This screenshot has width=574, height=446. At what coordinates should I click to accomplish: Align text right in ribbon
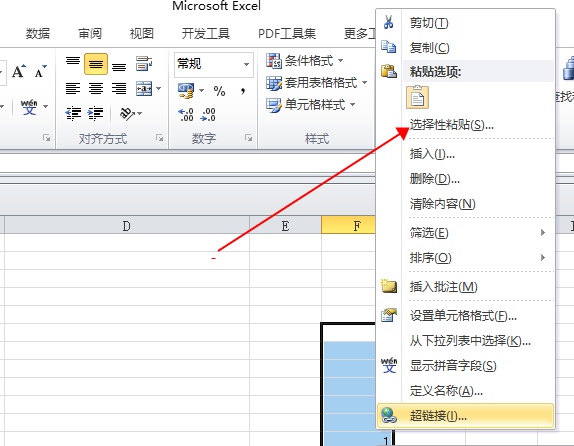pyautogui.click(x=119, y=89)
